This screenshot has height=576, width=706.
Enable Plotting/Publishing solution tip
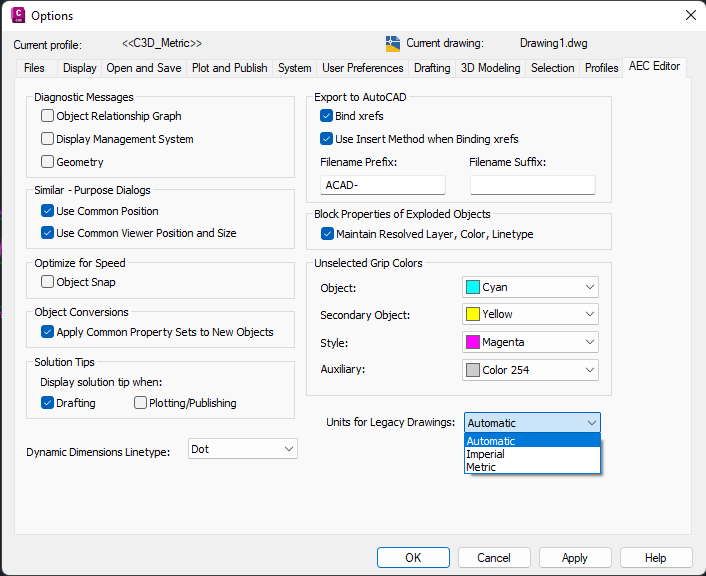point(140,403)
